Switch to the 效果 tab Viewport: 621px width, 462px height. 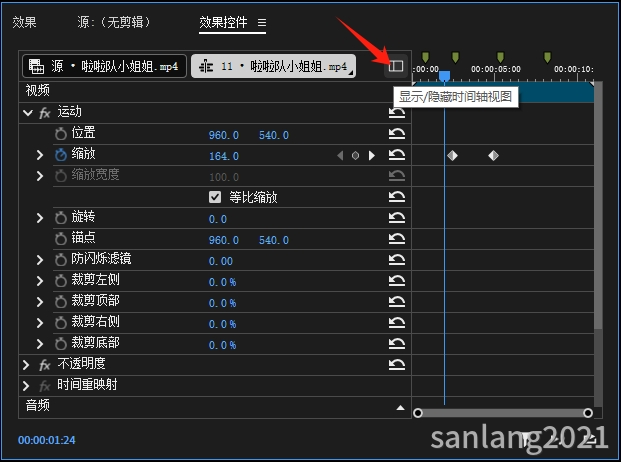24,22
